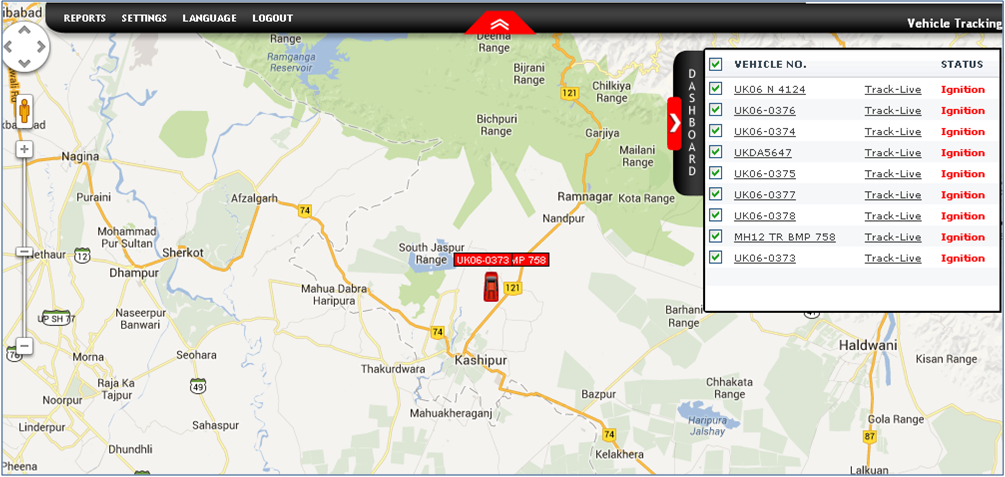Uncheck vehicle UK06-0375 checkbox
This screenshot has width=1005, height=477.
[716, 173]
